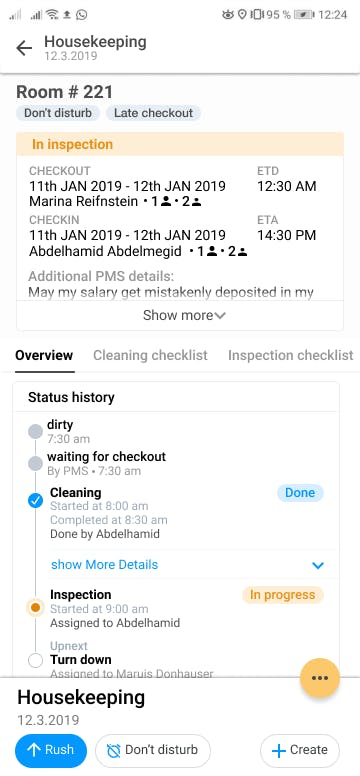Tap the blue Cleaning completed checkmark
Screen dimensions: 360x776
35,501
